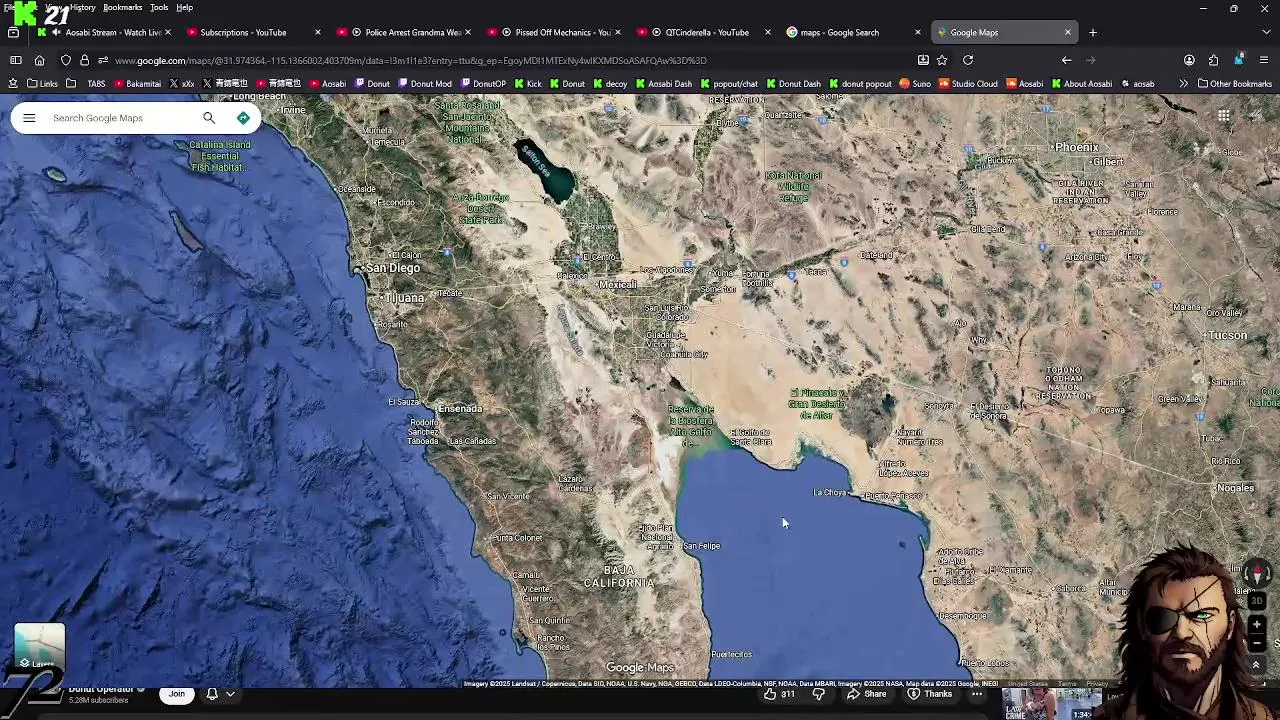Switch map type via Layers thumbnail
Viewport: 1280px width, 720px height.
pos(40,647)
